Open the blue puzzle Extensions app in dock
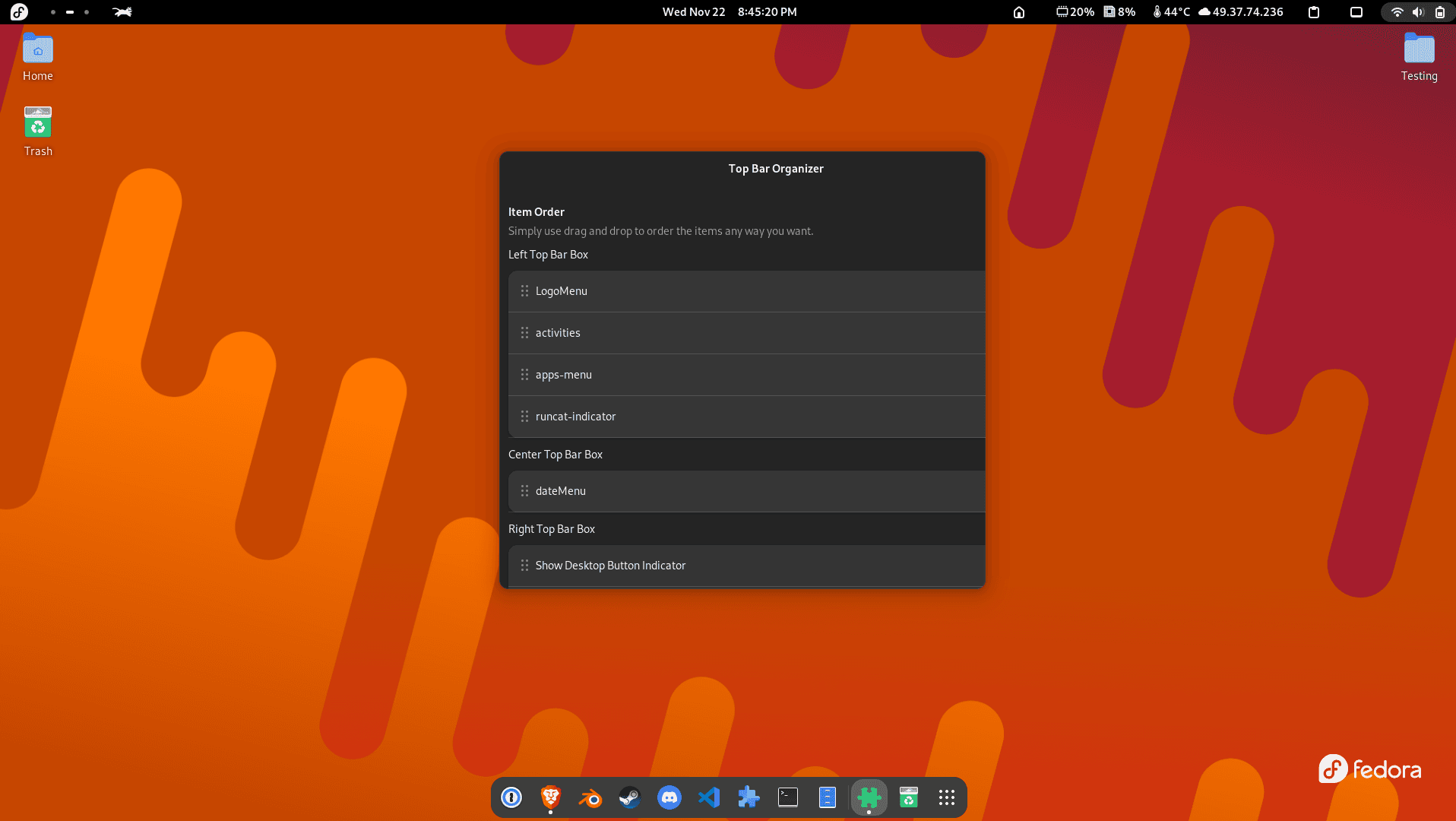The width and height of the screenshot is (1456, 821). [749, 797]
